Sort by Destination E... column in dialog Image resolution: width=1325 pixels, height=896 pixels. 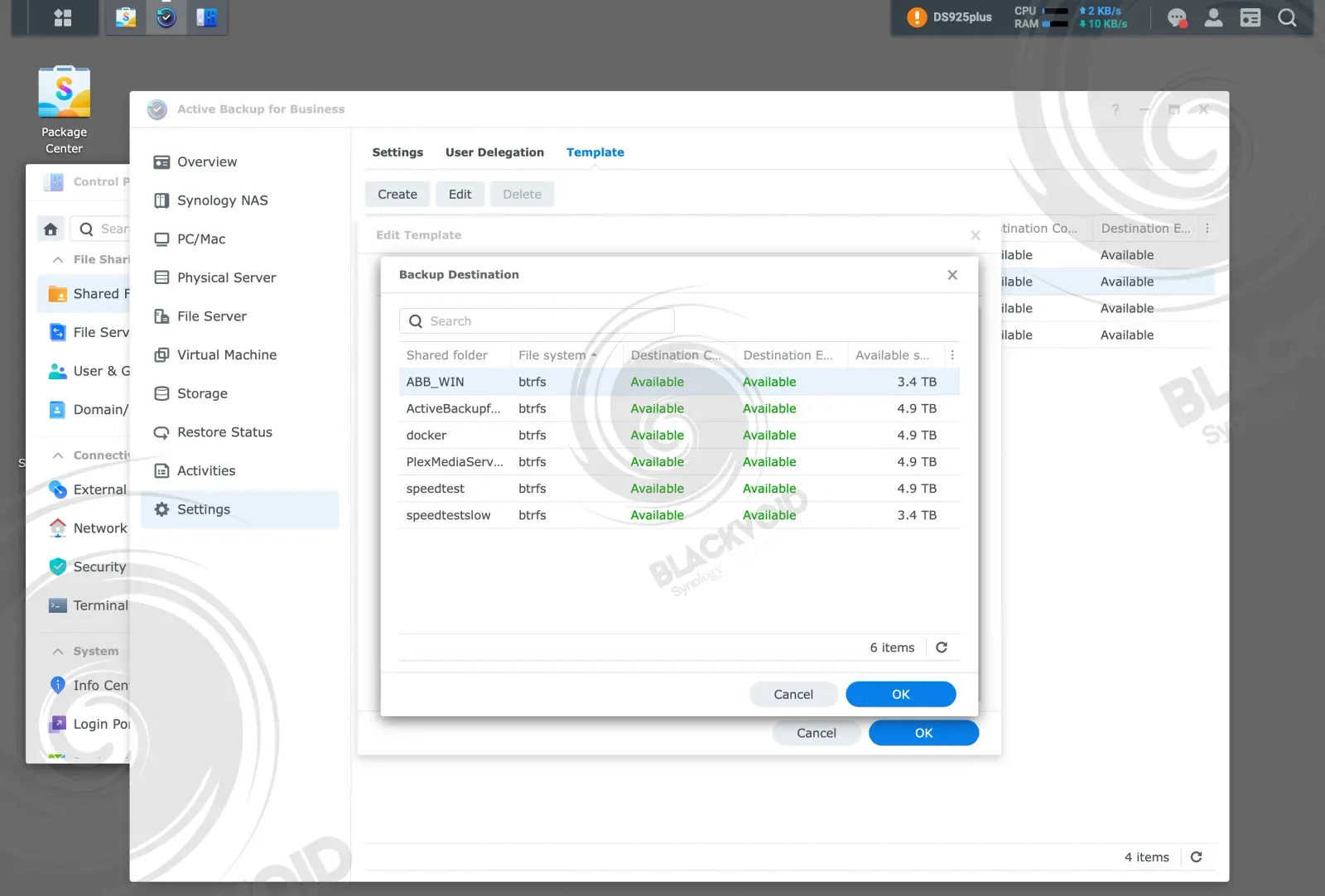coord(791,355)
